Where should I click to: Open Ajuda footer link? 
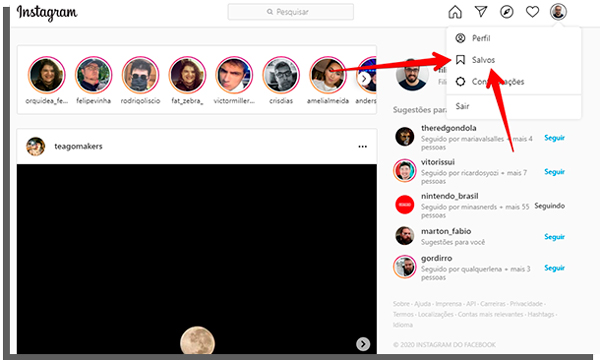422,304
